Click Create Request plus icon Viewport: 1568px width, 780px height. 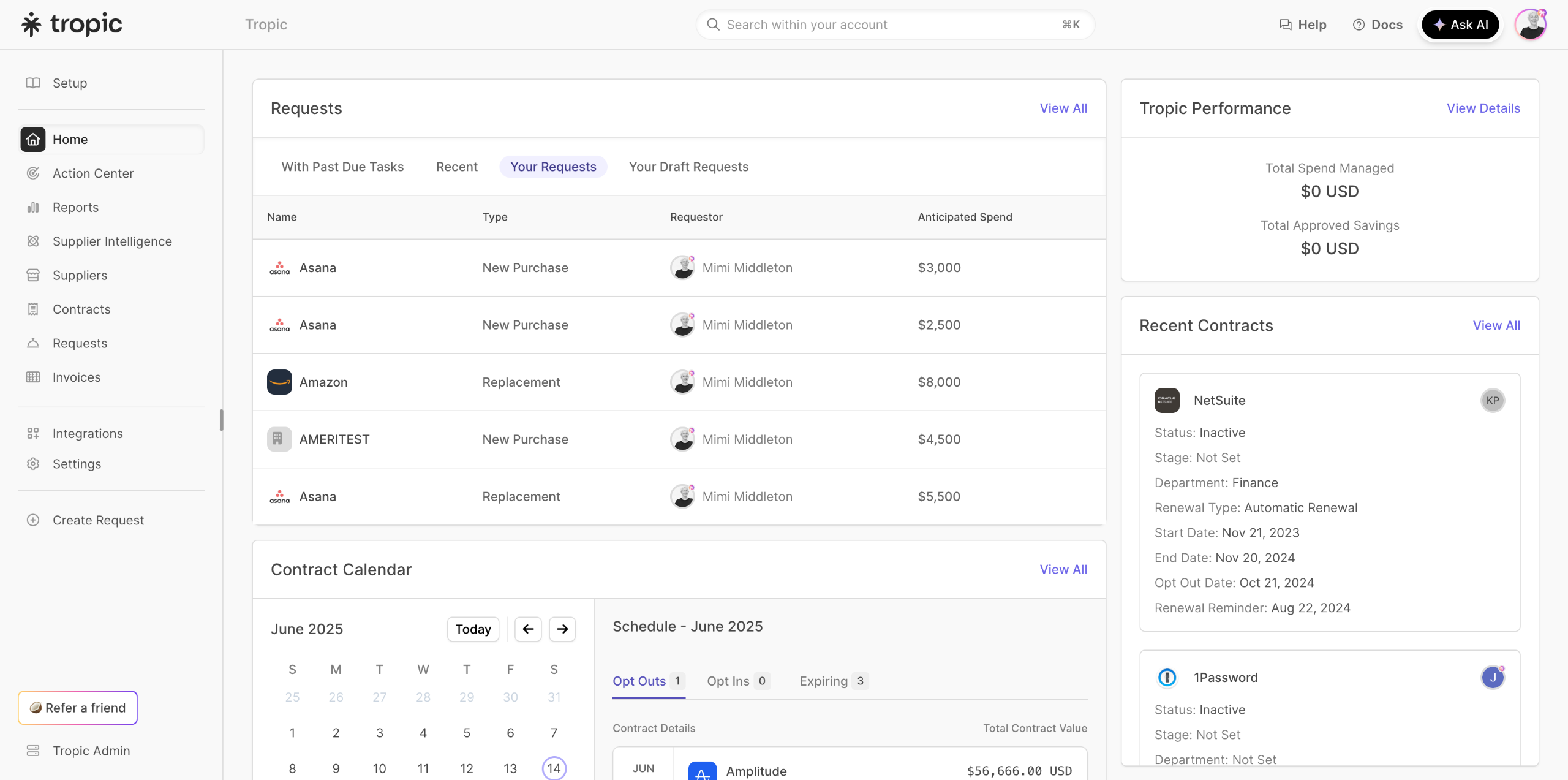(33, 520)
